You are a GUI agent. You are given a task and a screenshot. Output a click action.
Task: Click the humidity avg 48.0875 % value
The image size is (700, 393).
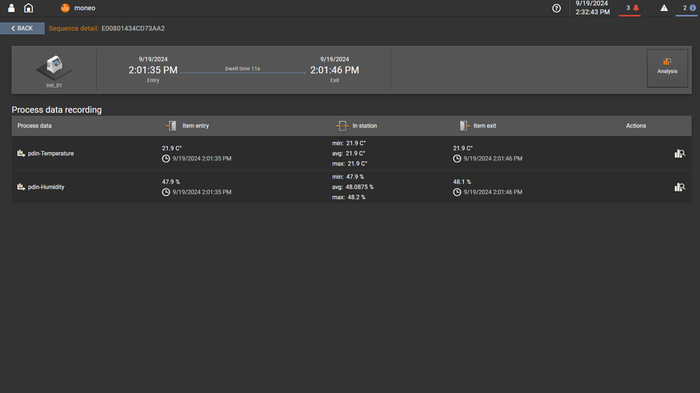tap(353, 187)
